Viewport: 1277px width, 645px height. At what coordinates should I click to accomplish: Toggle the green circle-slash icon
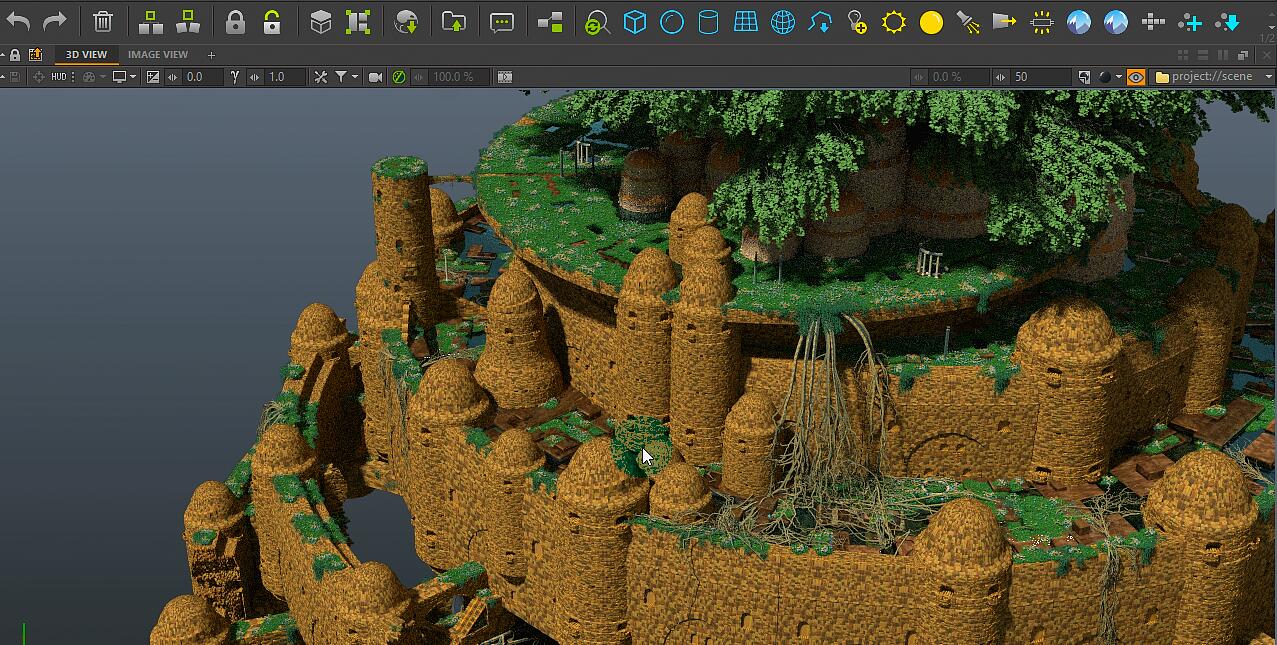click(399, 77)
